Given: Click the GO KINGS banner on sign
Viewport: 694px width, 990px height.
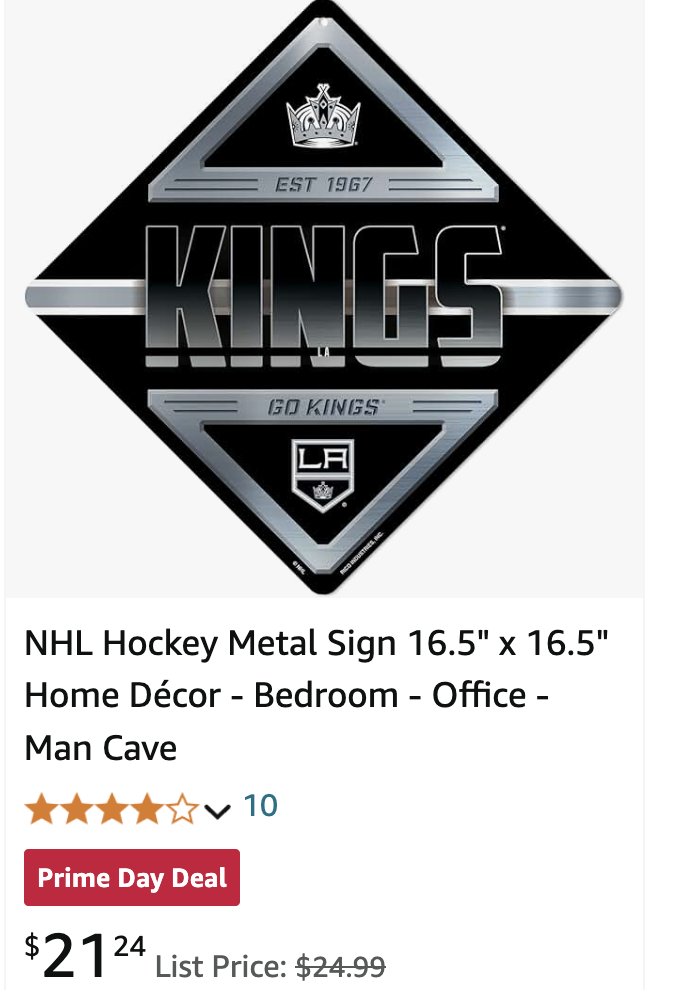Looking at the screenshot, I should coord(323,407).
